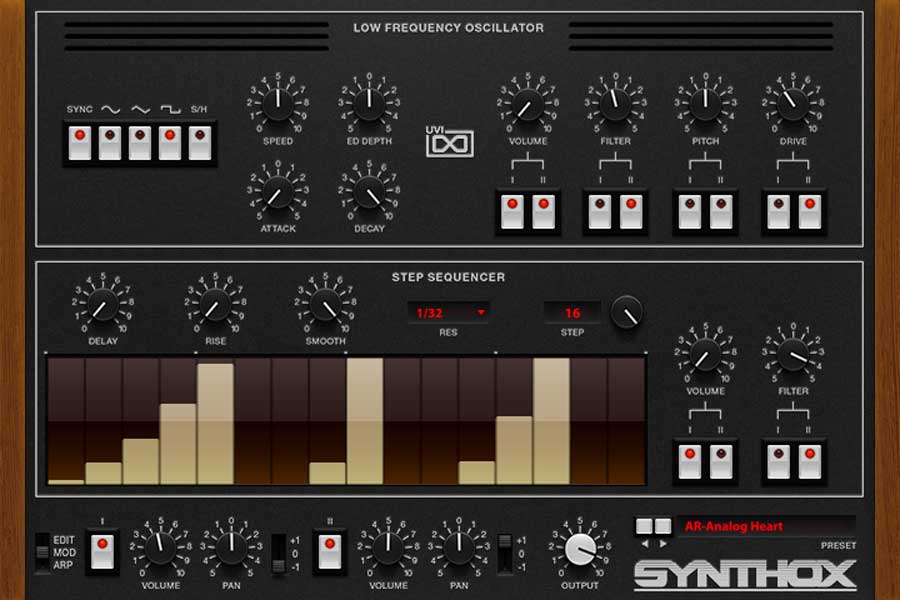Select the LFO sine waveform button
This screenshot has width=900, height=600.
click(110, 143)
